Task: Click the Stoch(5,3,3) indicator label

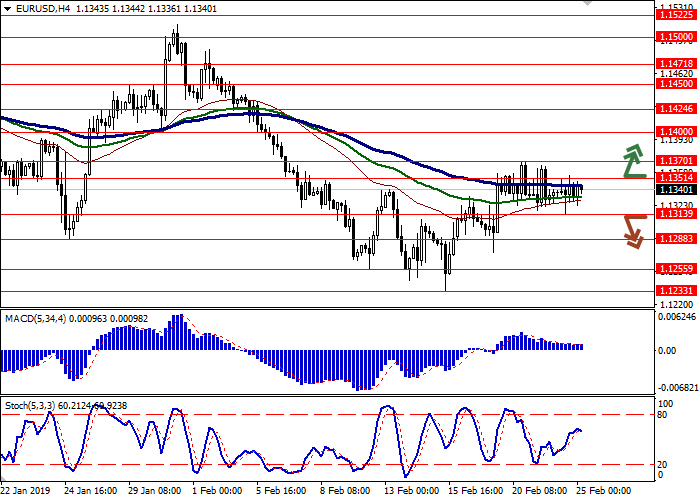Action: point(30,405)
